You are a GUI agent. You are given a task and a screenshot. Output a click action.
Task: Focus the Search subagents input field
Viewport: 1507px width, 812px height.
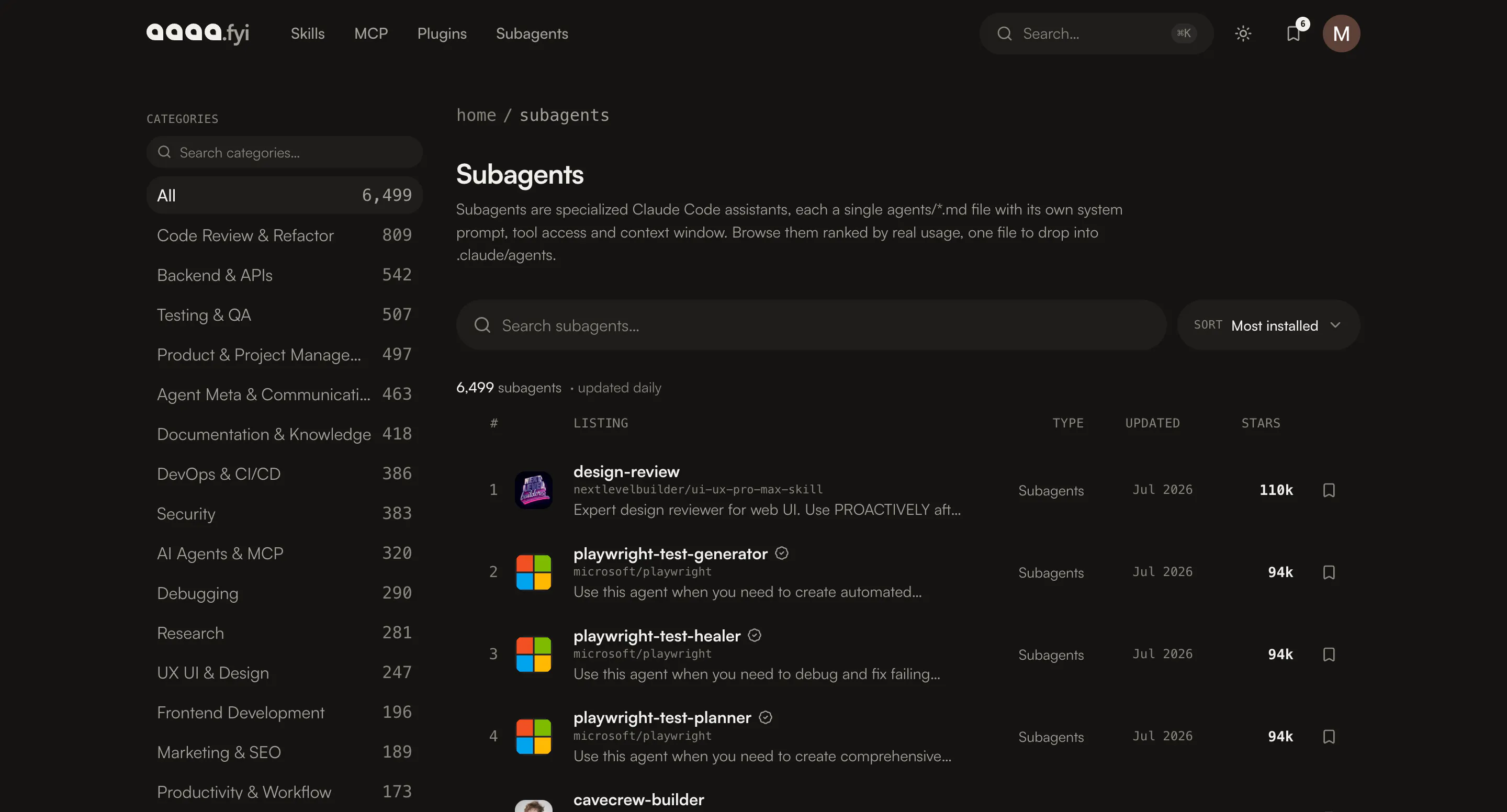pos(811,325)
